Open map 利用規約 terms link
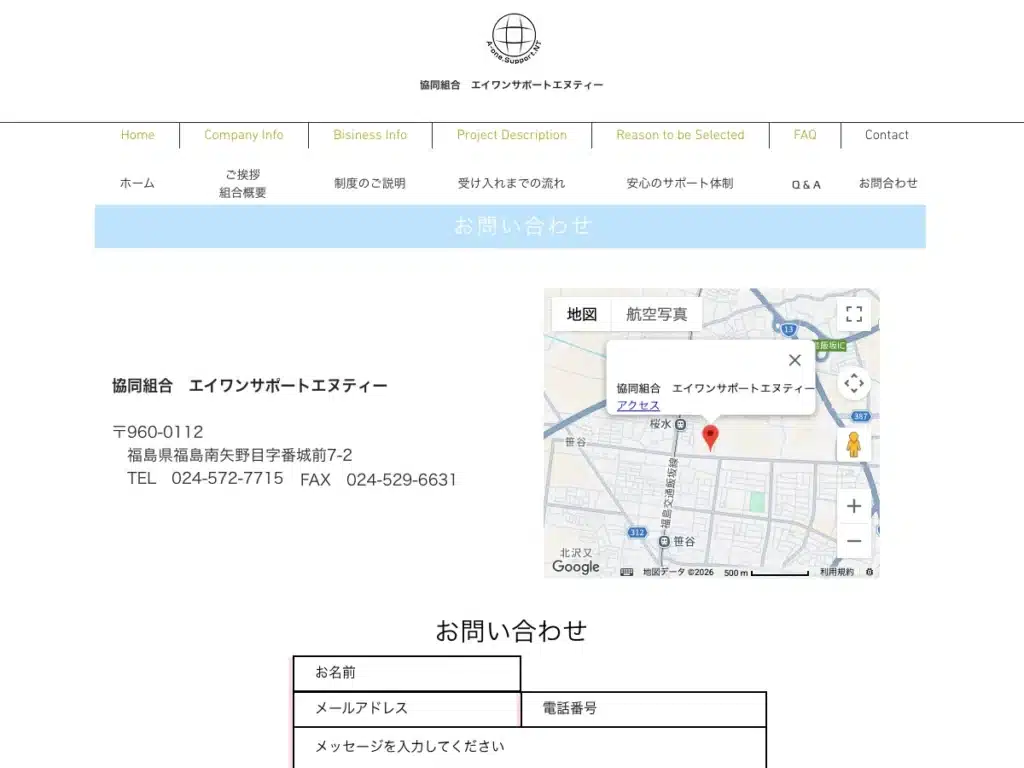The image size is (1024, 768). pyautogui.click(x=837, y=572)
